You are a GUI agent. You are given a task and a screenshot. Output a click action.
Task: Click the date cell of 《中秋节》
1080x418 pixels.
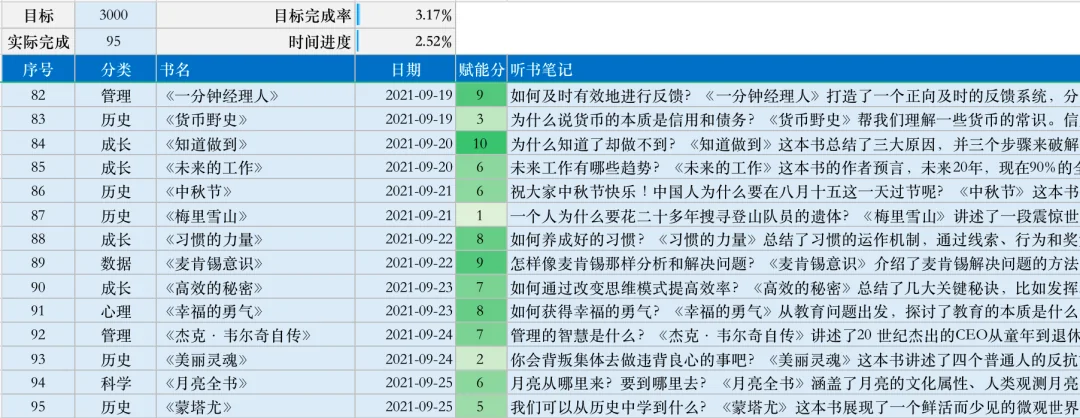pos(405,191)
